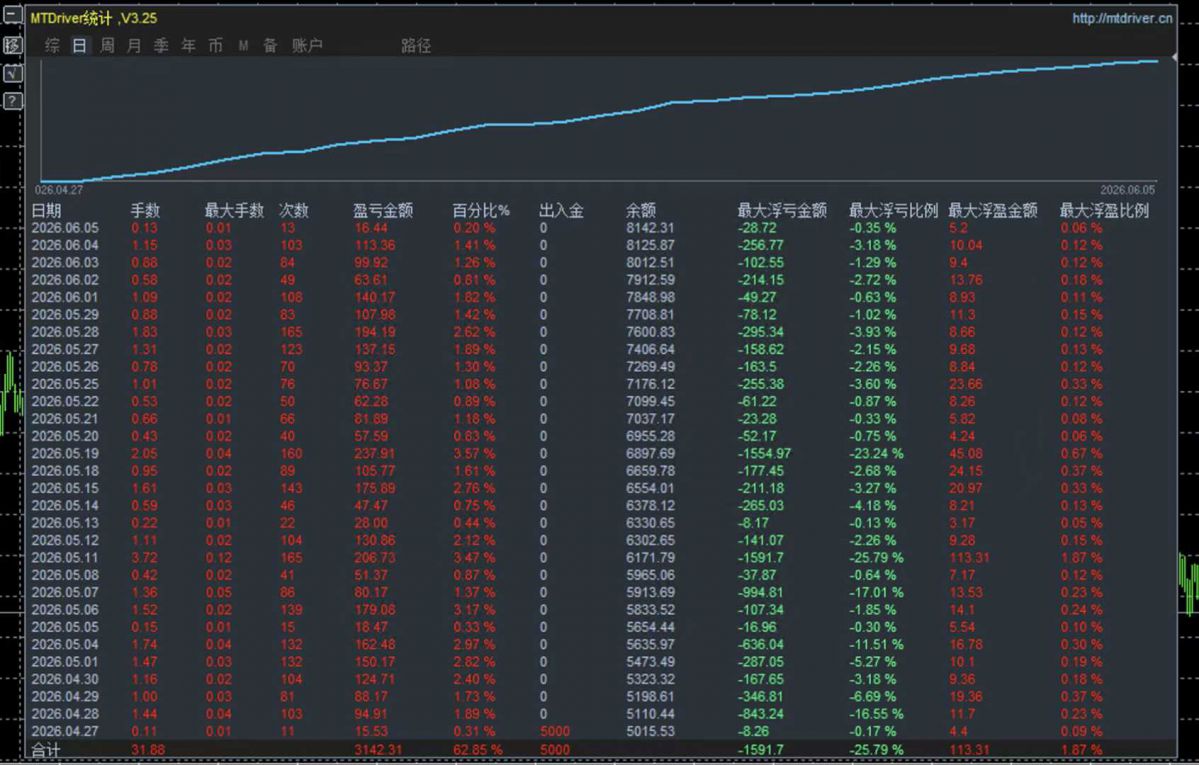Screen dimensions: 1199x765
Task: Click the 盈亏金额 column header
Action: [x=383, y=210]
